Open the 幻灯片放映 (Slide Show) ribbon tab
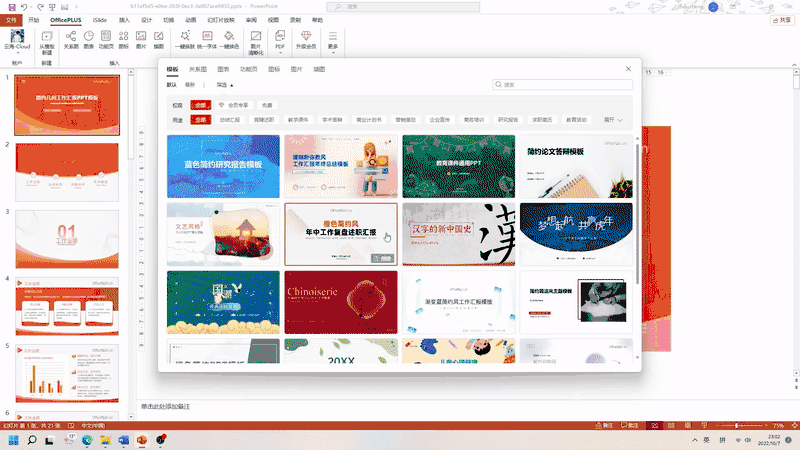The width and height of the screenshot is (800, 450). (x=221, y=20)
